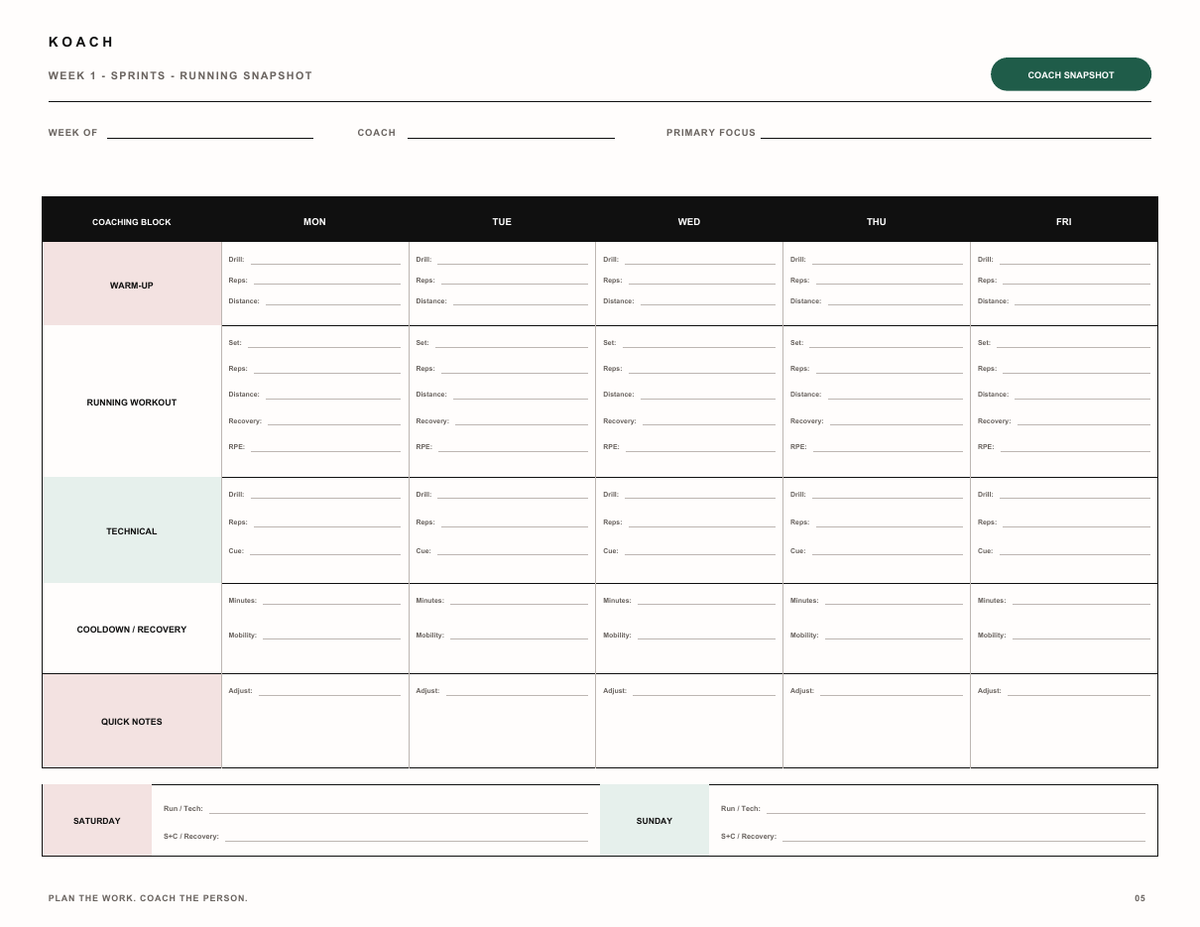This screenshot has width=1200, height=927.
Task: Click the QUICK NOTES row label
Action: point(131,721)
